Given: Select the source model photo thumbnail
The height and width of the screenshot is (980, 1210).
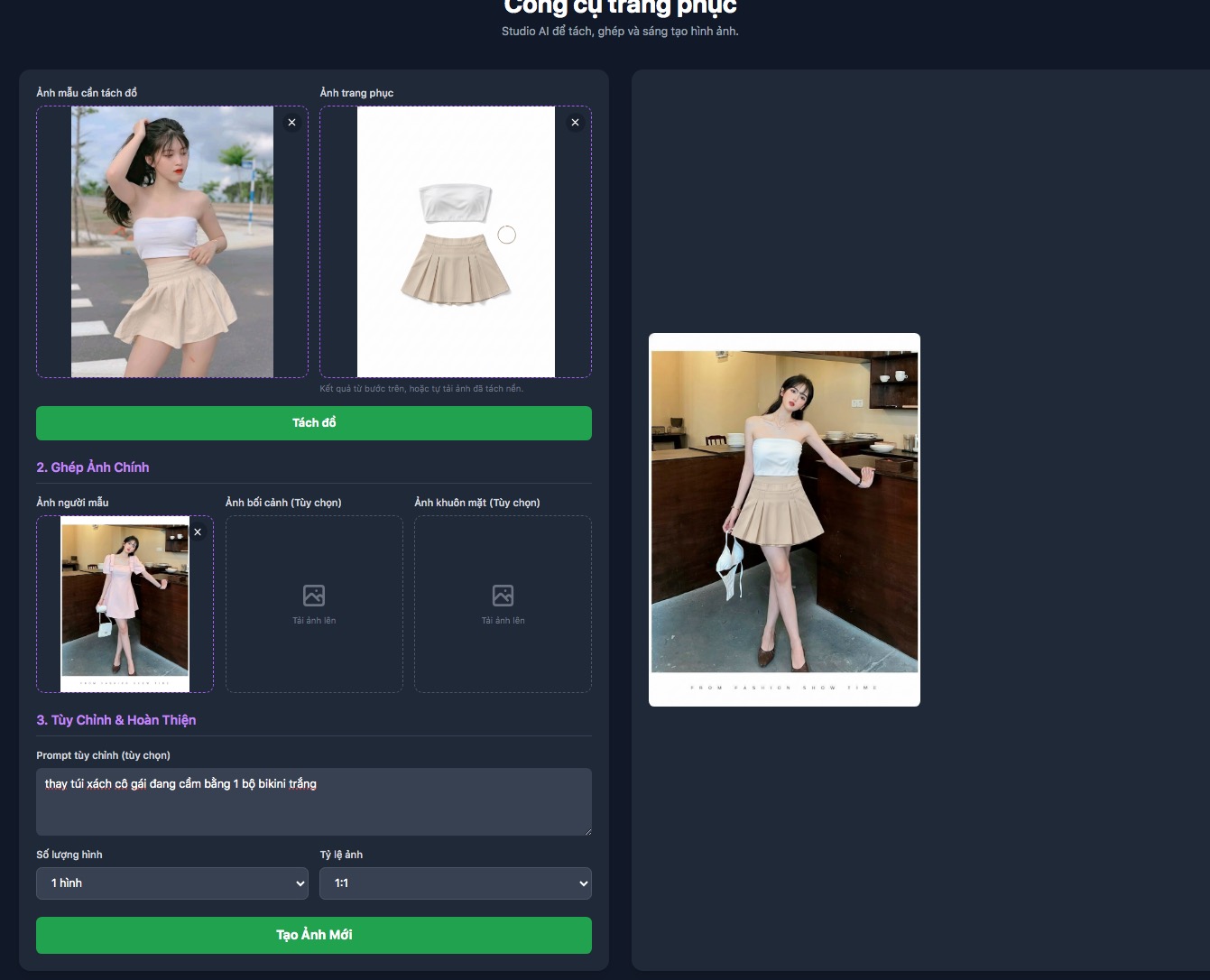Looking at the screenshot, I should point(171,242).
